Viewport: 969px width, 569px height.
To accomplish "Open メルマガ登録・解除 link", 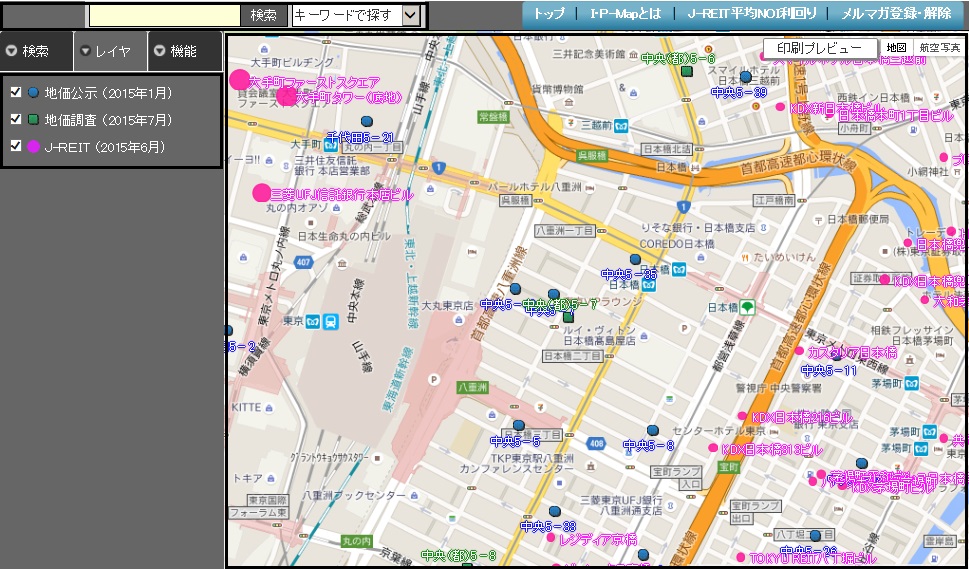I will click(896, 14).
